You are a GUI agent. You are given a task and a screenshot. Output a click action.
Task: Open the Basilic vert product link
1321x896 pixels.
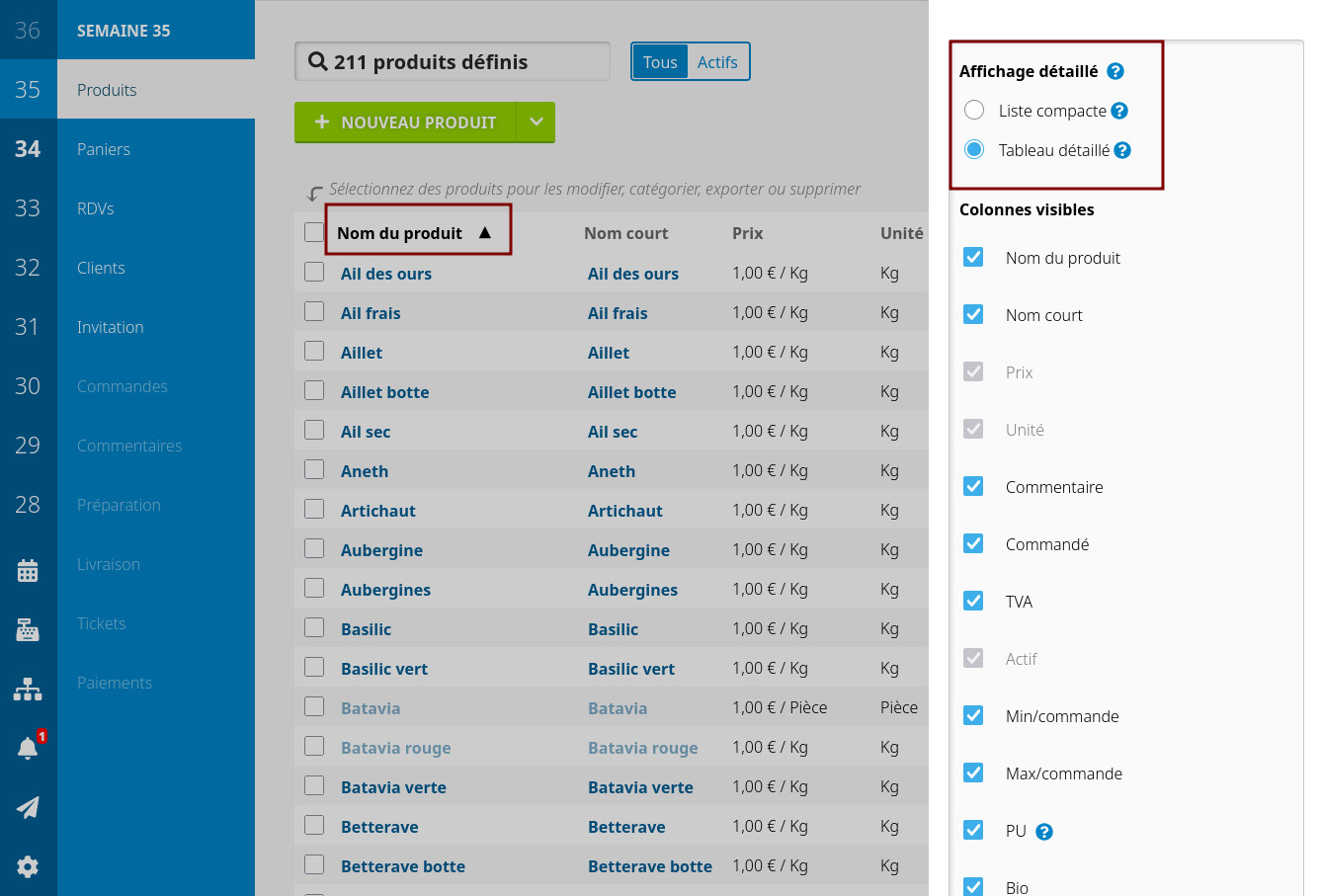[x=384, y=669]
